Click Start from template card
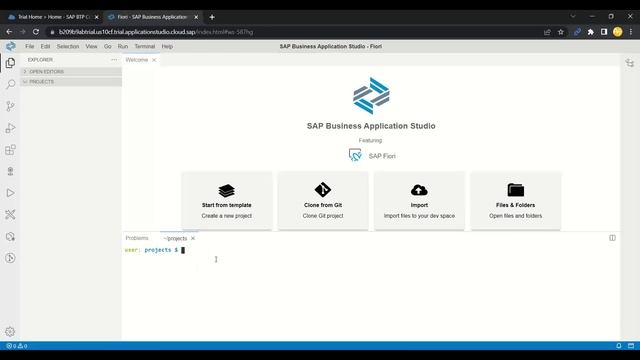Screen dimensions: 640x360 pyautogui.click(x=227, y=201)
